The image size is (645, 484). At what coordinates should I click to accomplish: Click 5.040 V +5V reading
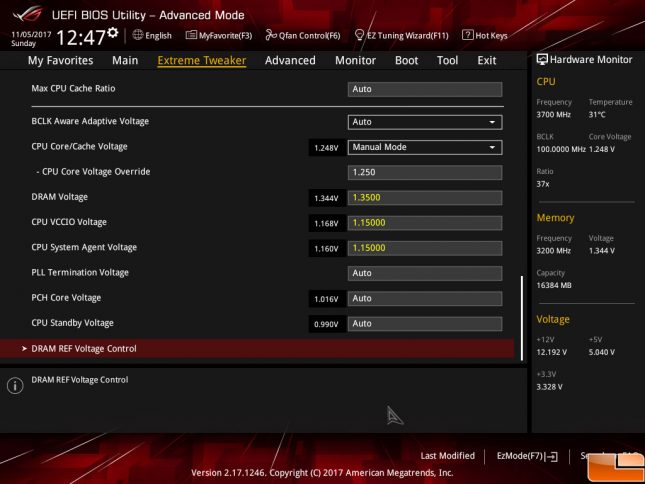pos(601,352)
